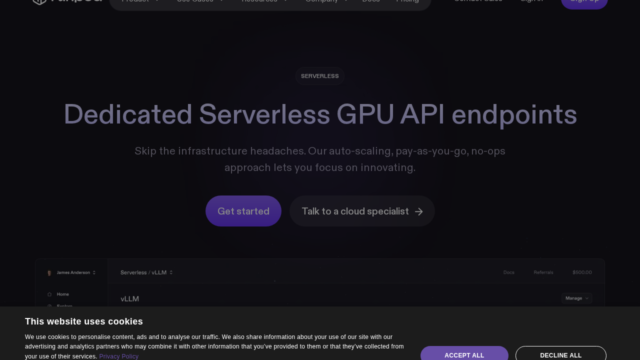Accept all cookies in the banner
Screen dimensions: 640x360
pos(464,353)
